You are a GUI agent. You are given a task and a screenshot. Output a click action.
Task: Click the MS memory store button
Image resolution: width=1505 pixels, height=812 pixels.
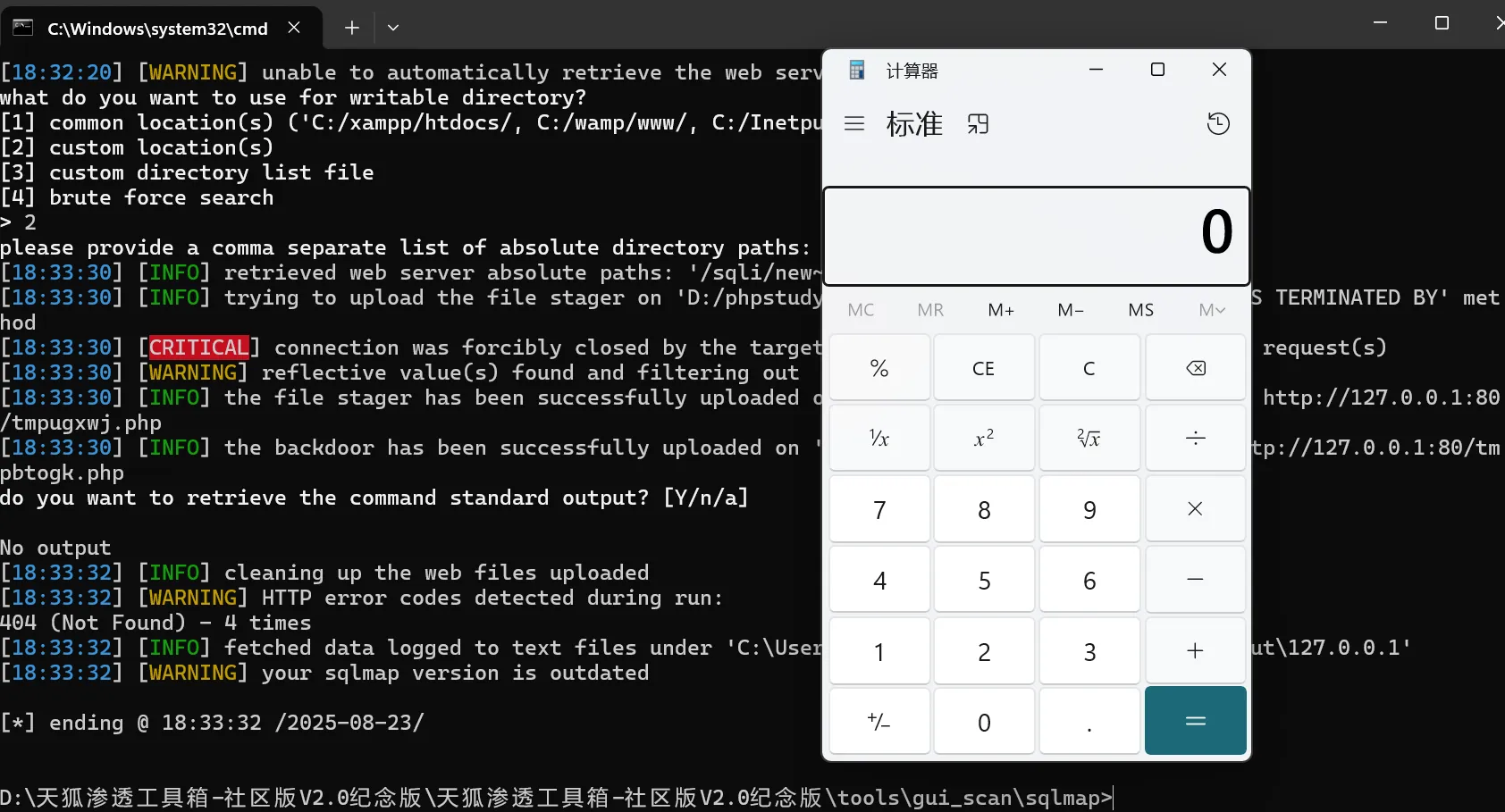pos(1140,310)
